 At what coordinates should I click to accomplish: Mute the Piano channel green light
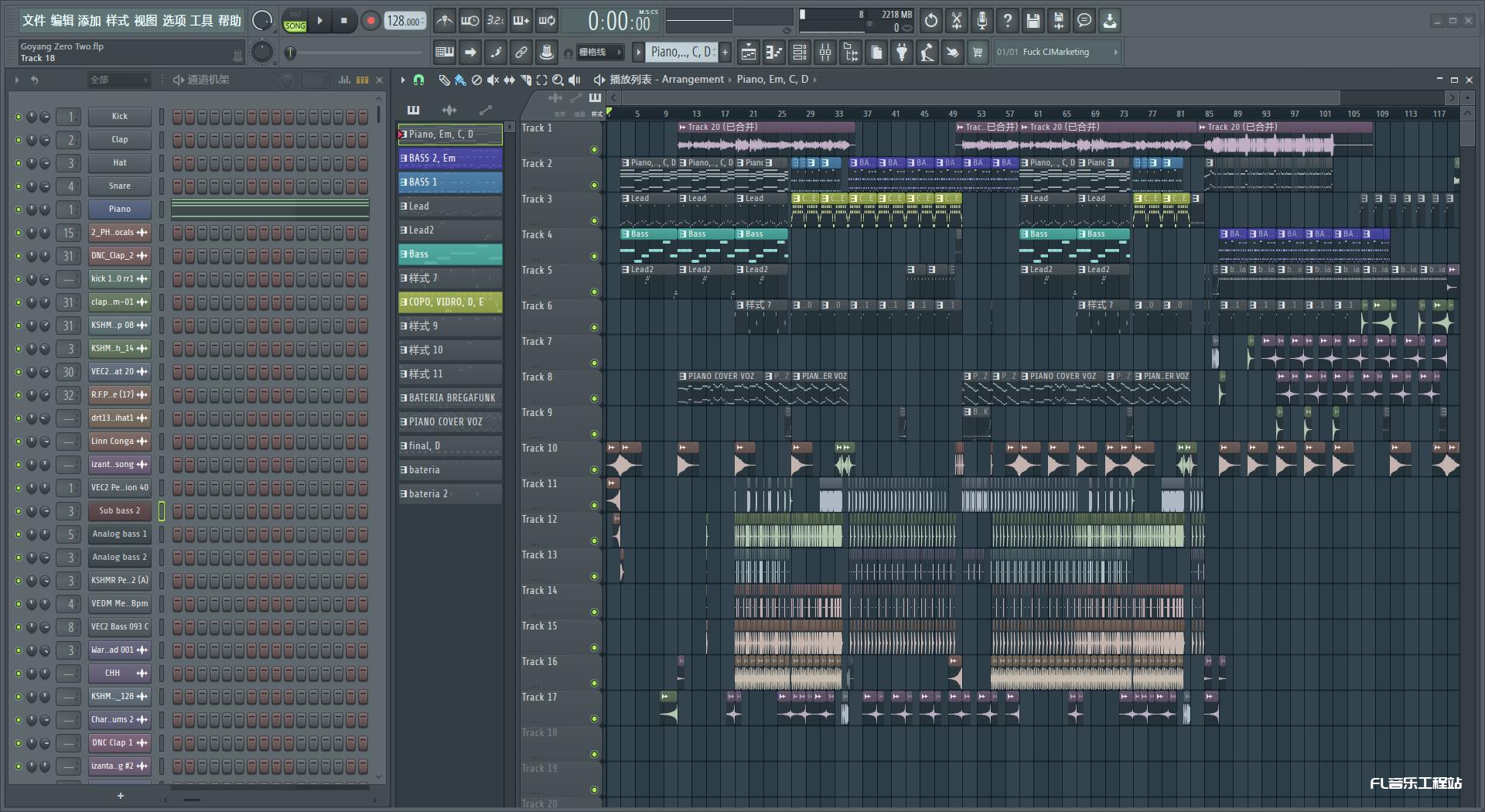click(x=19, y=210)
